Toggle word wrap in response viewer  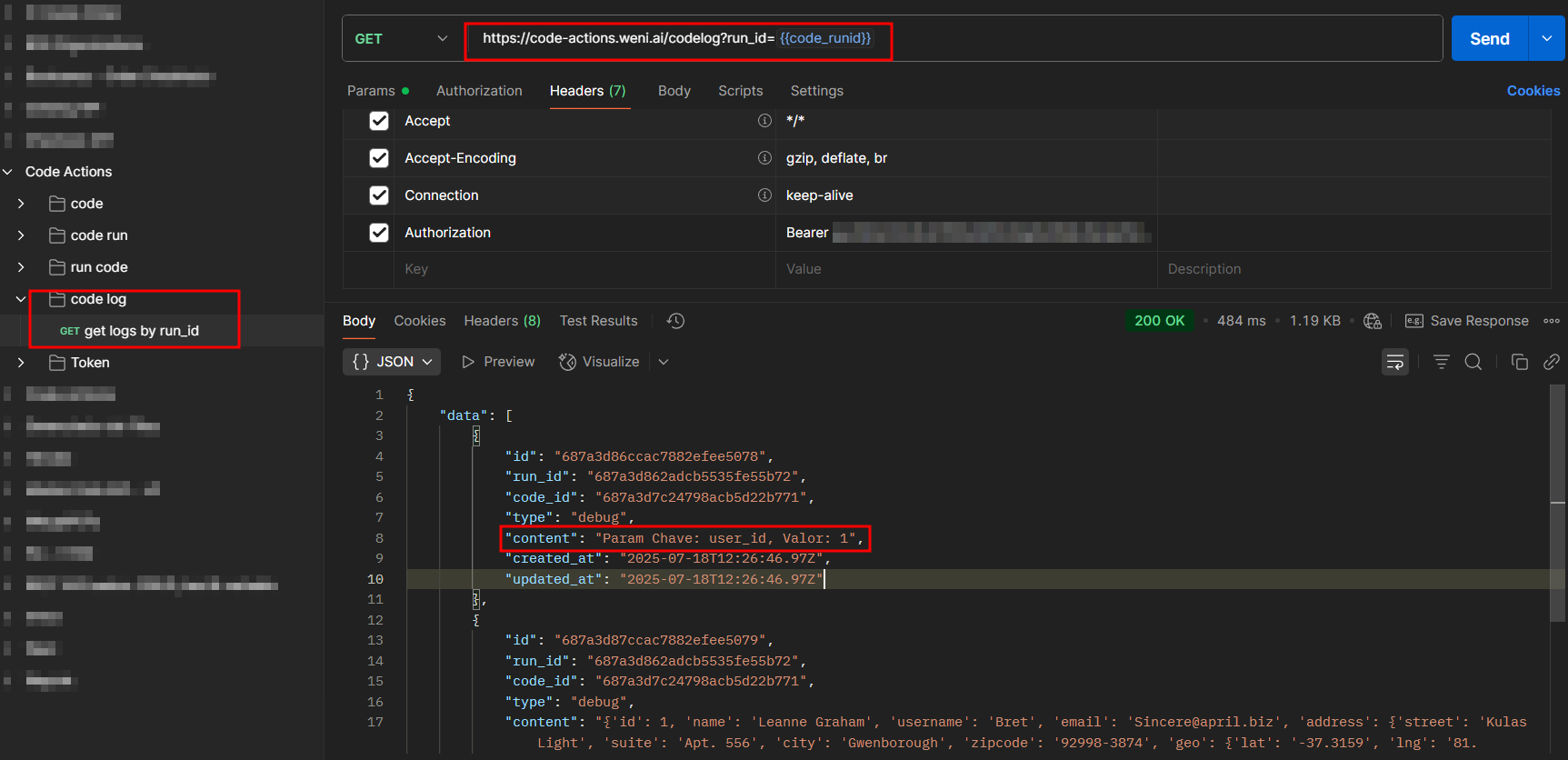click(x=1394, y=362)
